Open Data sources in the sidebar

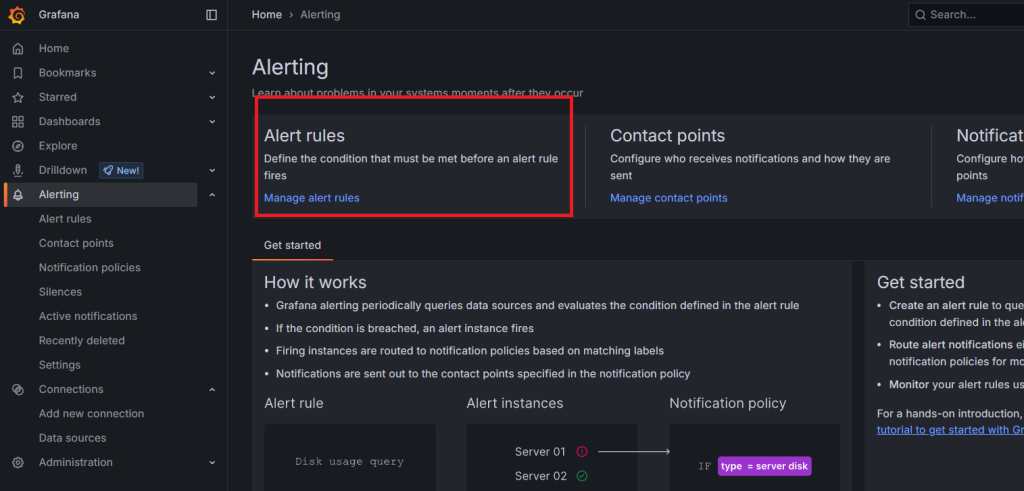[72, 438]
